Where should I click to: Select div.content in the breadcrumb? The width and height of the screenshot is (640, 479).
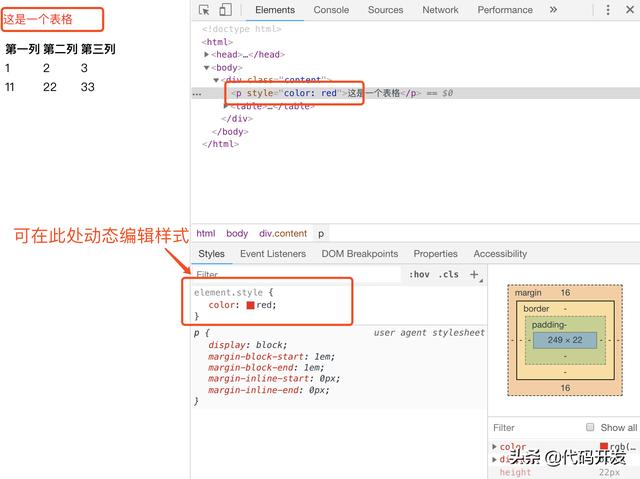click(283, 233)
